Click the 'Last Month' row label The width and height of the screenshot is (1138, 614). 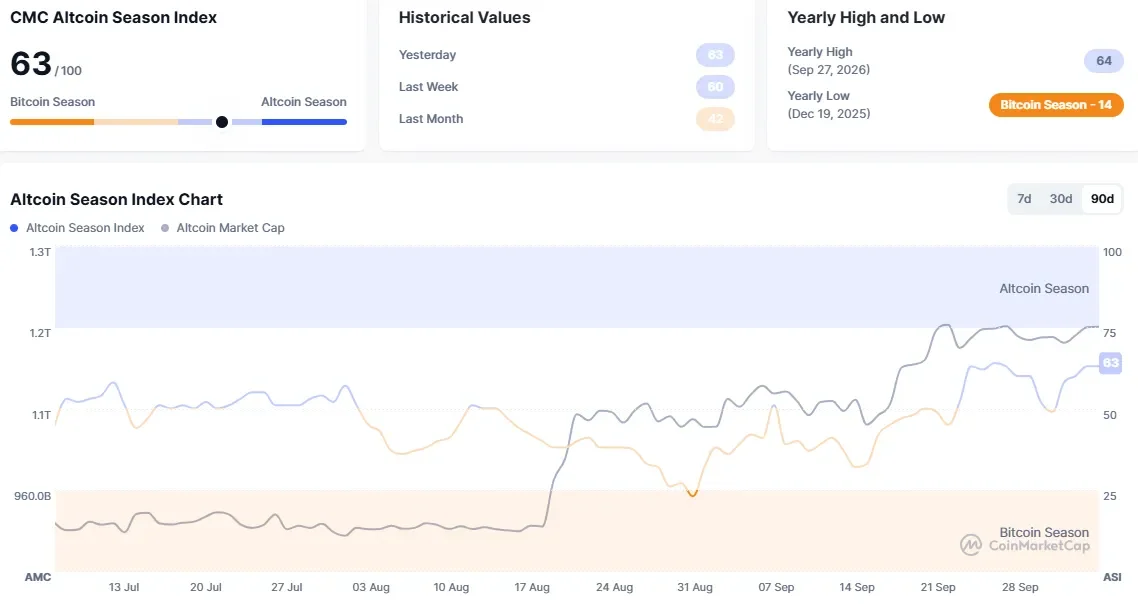pyautogui.click(x=430, y=119)
